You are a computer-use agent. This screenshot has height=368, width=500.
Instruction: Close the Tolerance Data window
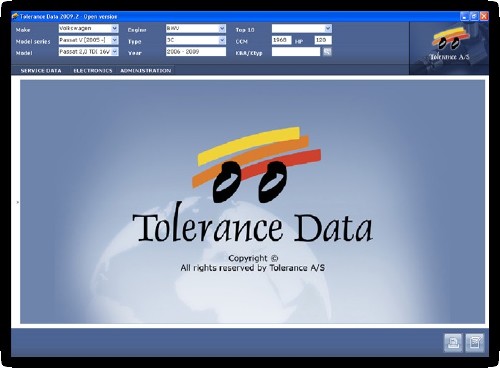click(484, 16)
